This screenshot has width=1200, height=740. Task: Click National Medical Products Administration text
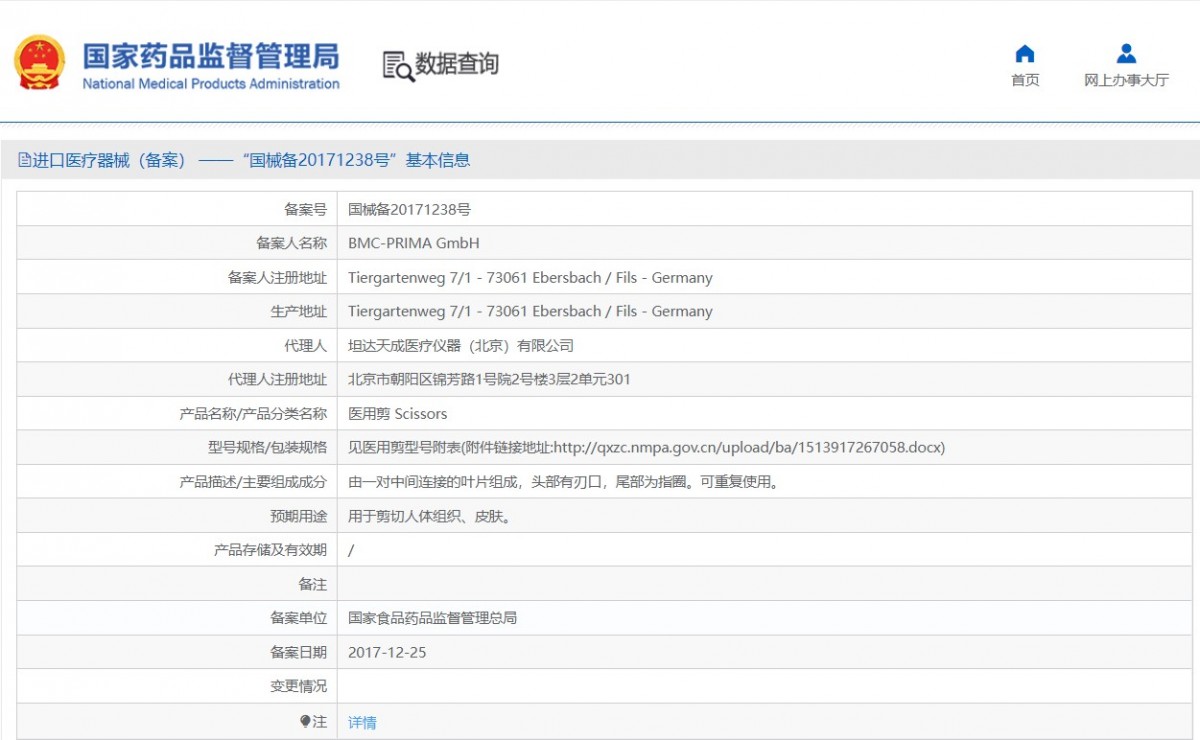click(211, 84)
